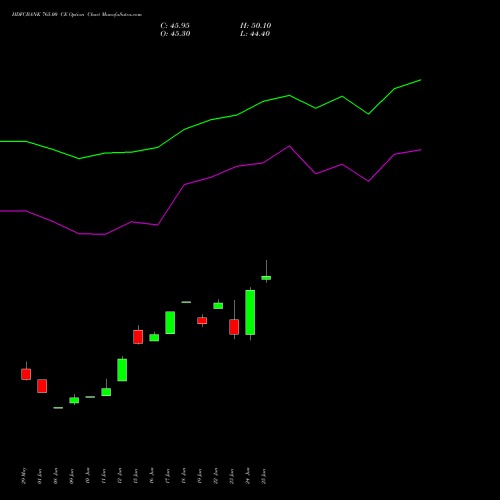This screenshot has width=500, height=500.
Task: Click the purple indicator line
Action: point(211,178)
